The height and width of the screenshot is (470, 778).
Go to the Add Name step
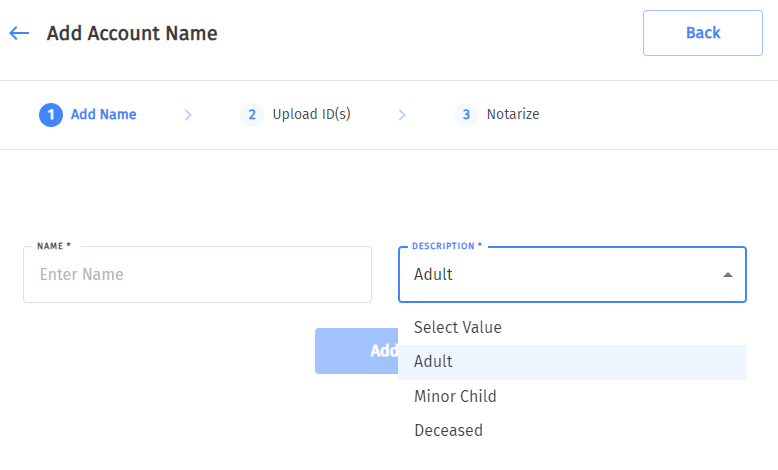point(103,114)
